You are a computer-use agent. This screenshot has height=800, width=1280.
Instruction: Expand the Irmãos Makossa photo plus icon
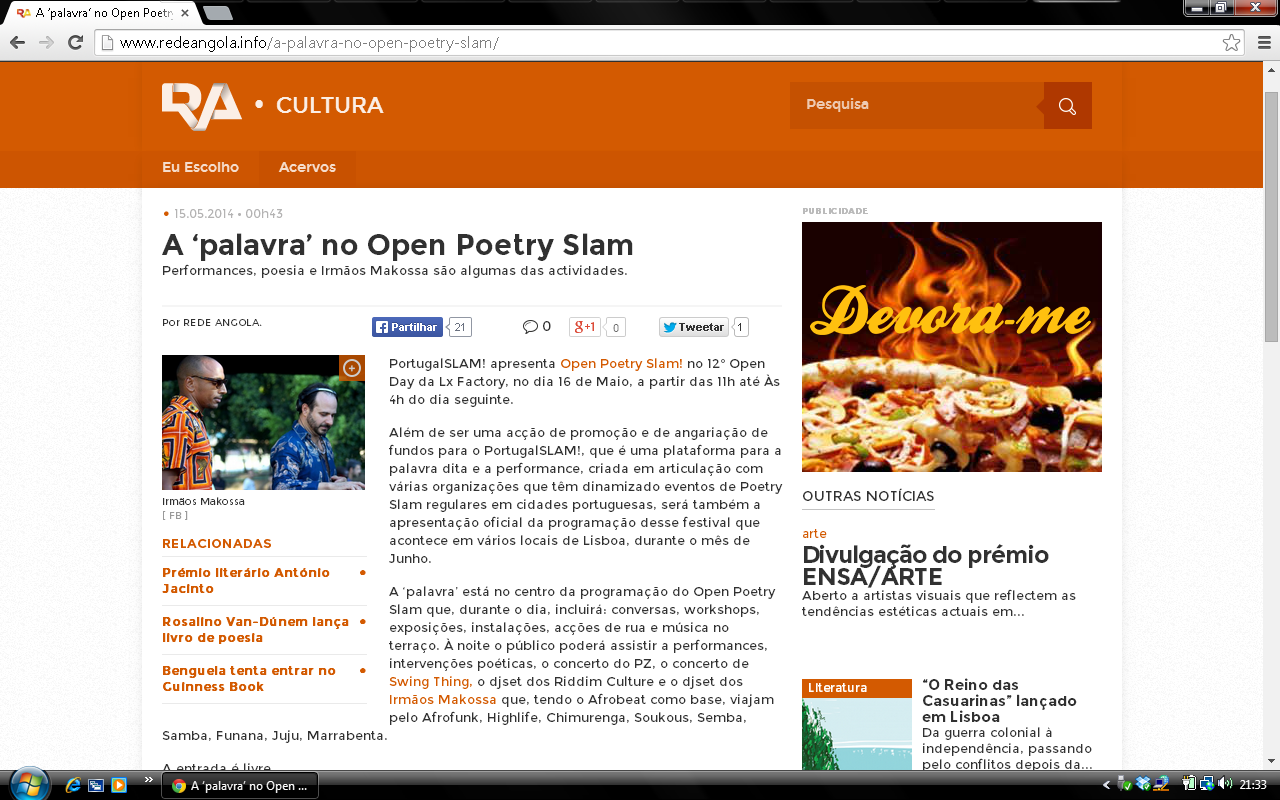[x=352, y=368]
